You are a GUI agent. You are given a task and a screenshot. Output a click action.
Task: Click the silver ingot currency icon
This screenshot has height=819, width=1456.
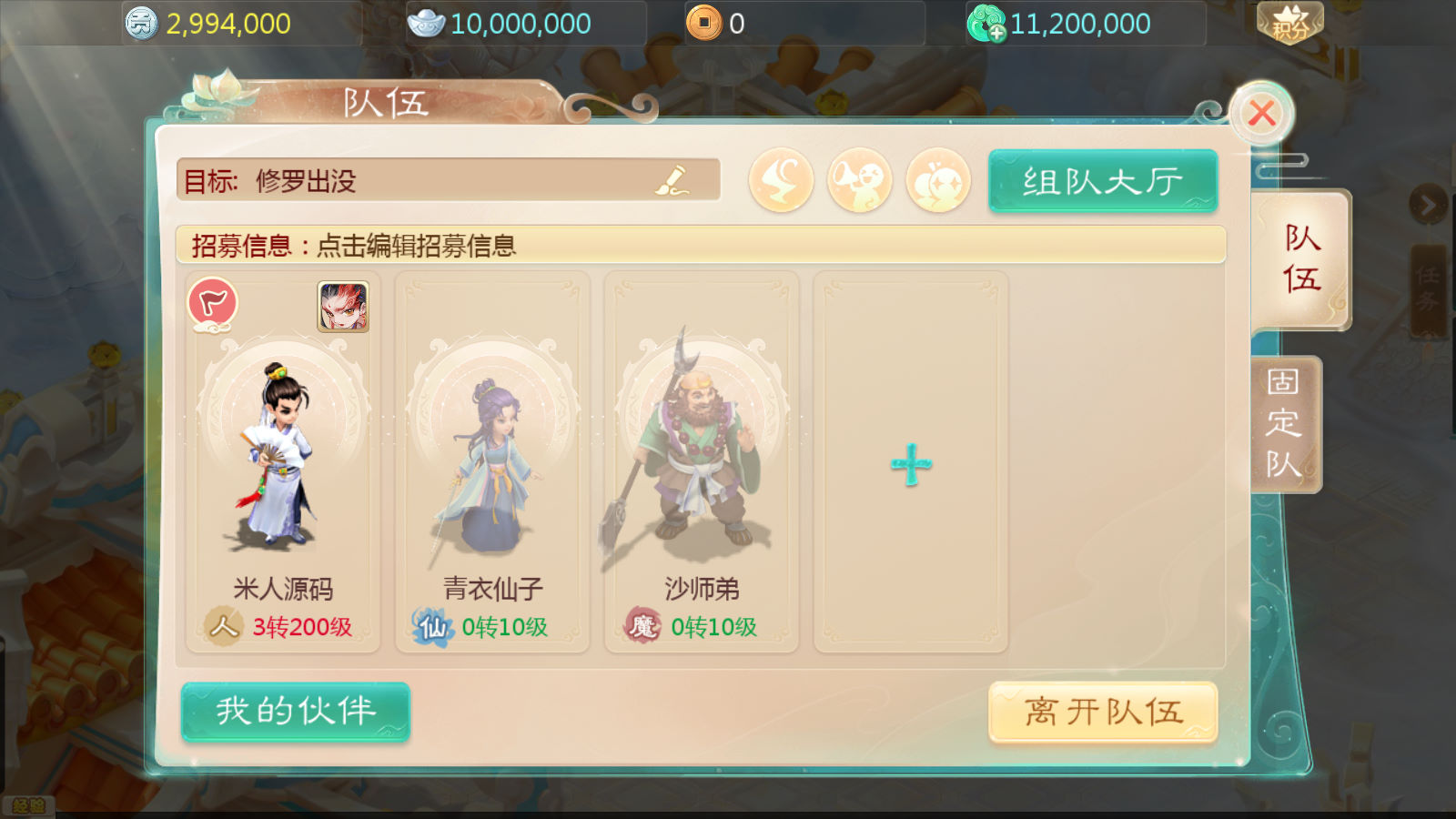point(425,24)
